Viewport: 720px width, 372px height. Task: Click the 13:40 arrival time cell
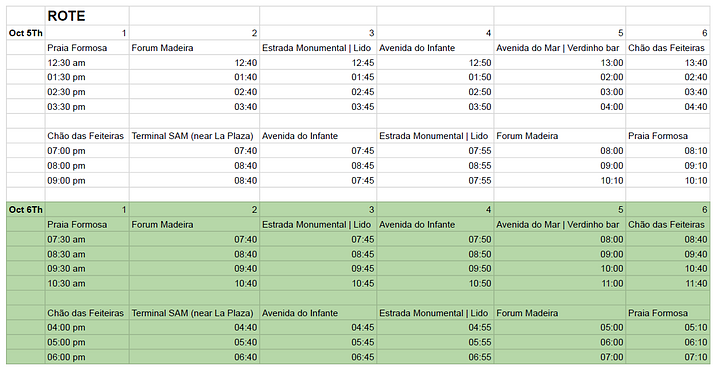click(668, 62)
